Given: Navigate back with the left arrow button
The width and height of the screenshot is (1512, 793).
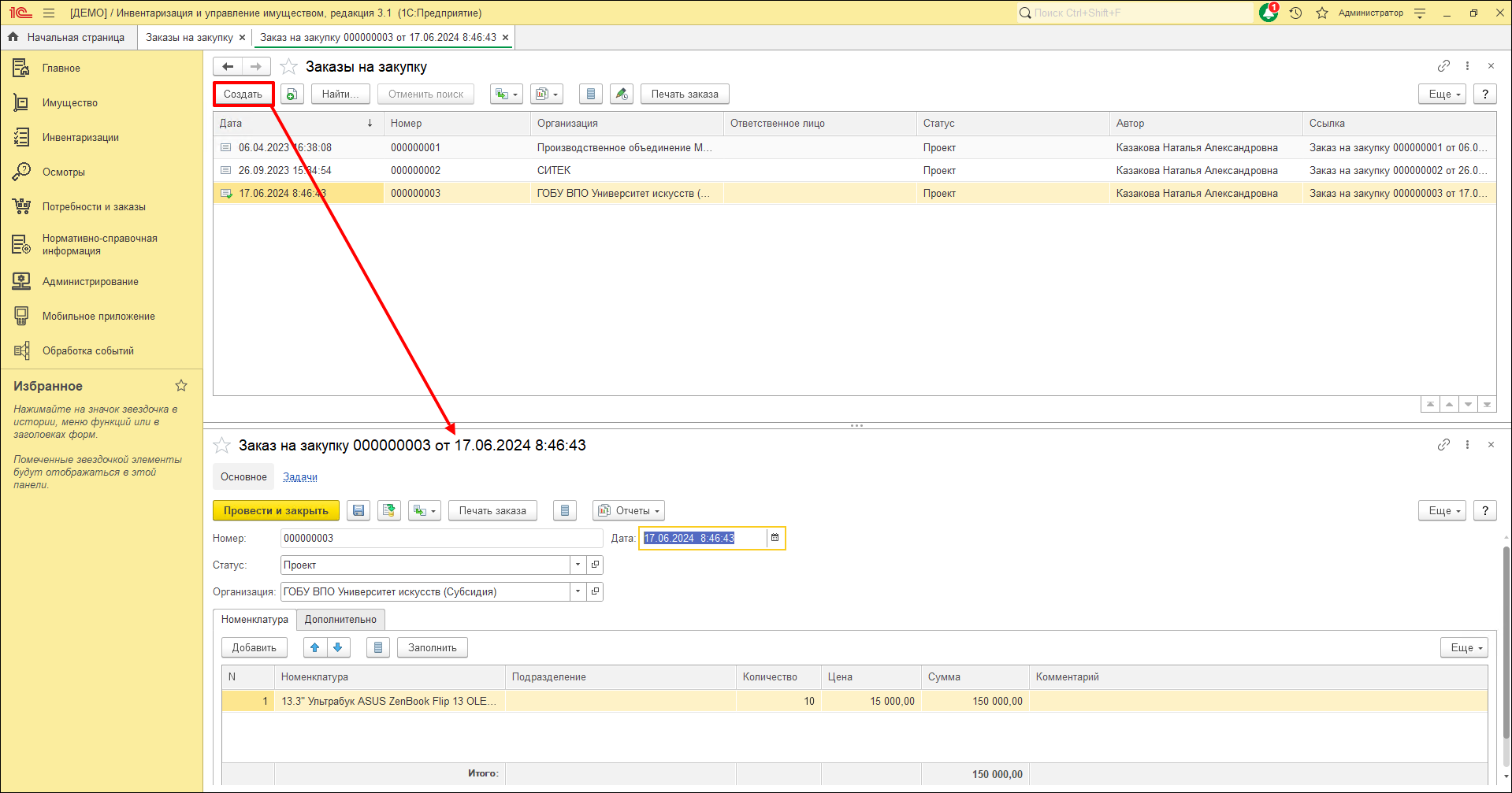Looking at the screenshot, I should point(228,66).
